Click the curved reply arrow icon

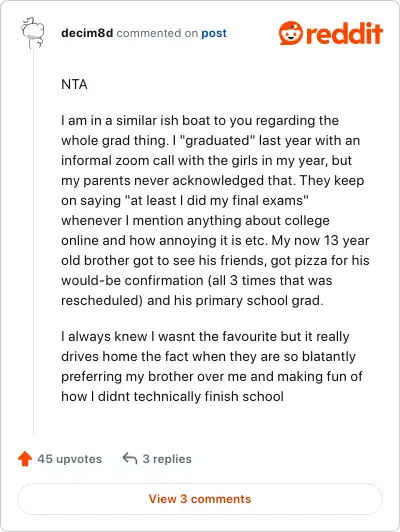pos(130,458)
